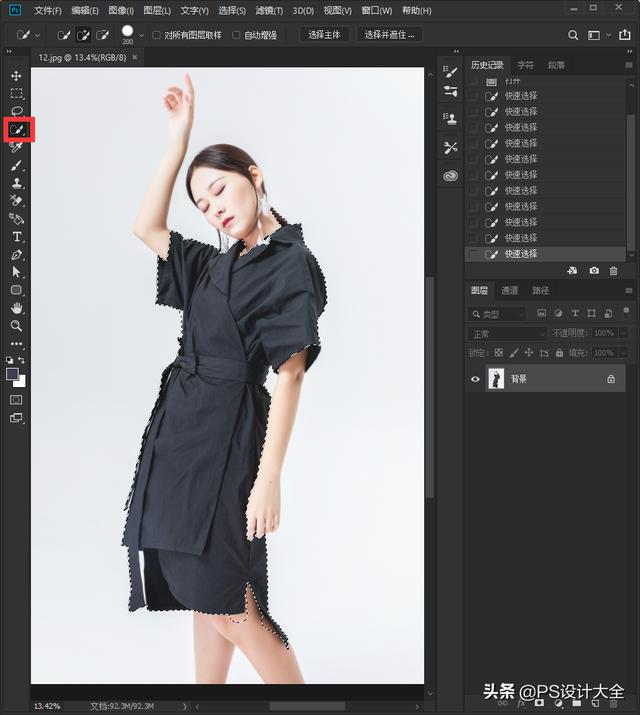This screenshot has width=640, height=715.
Task: Open the Creative Cloud Libraries panel
Action: [450, 176]
